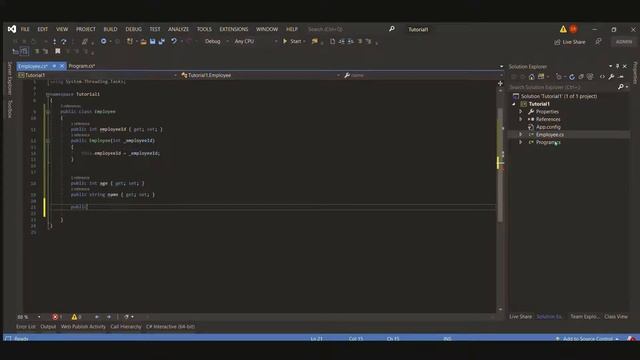Click the Switch Views icon in Solution Explorer
This screenshot has height=360, width=640.
tap(542, 77)
